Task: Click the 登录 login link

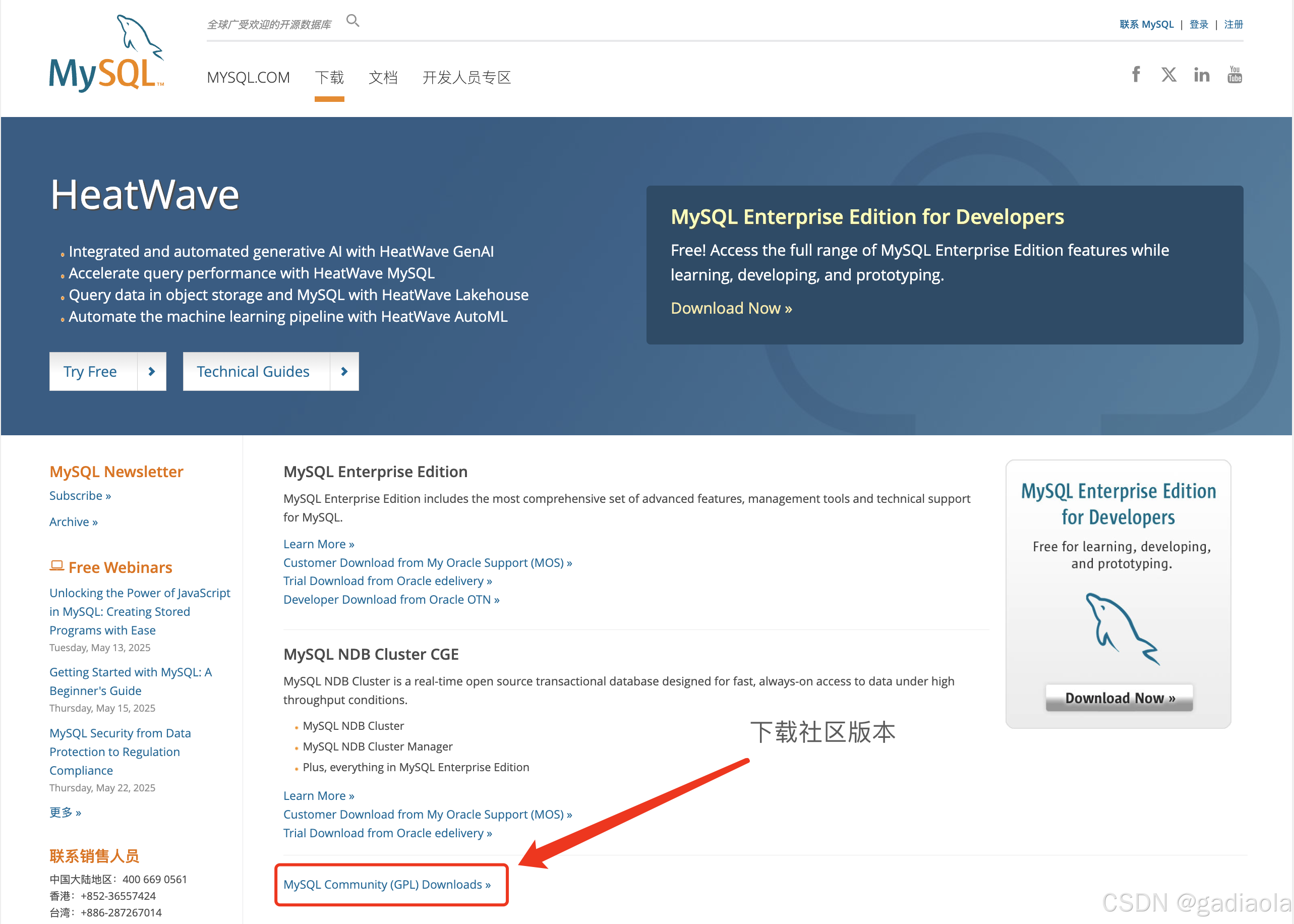Action: tap(1199, 25)
